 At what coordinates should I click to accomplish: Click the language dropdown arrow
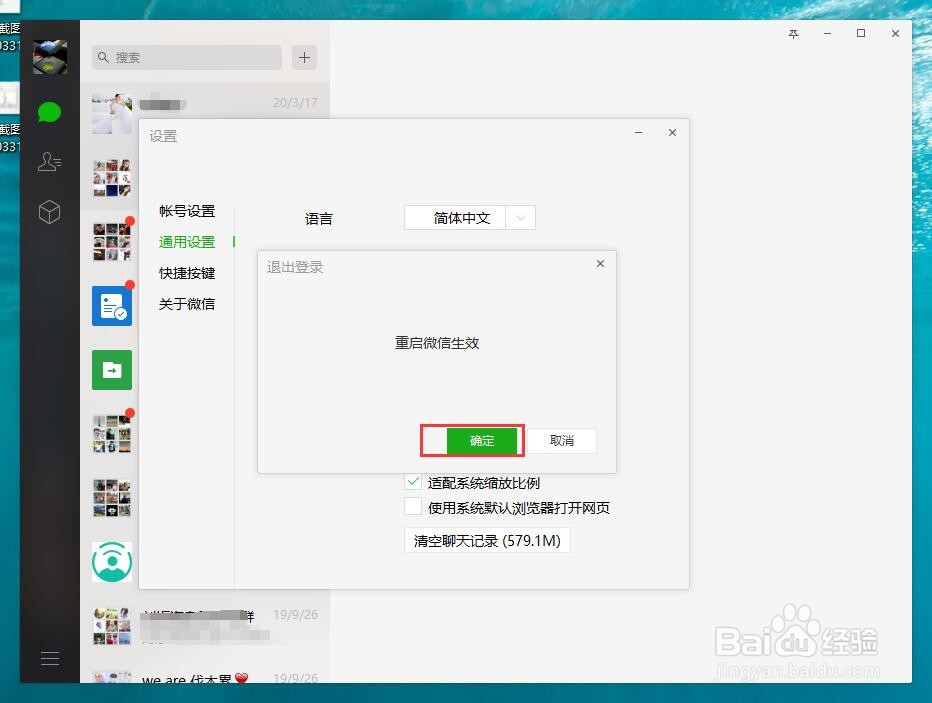tap(520, 217)
